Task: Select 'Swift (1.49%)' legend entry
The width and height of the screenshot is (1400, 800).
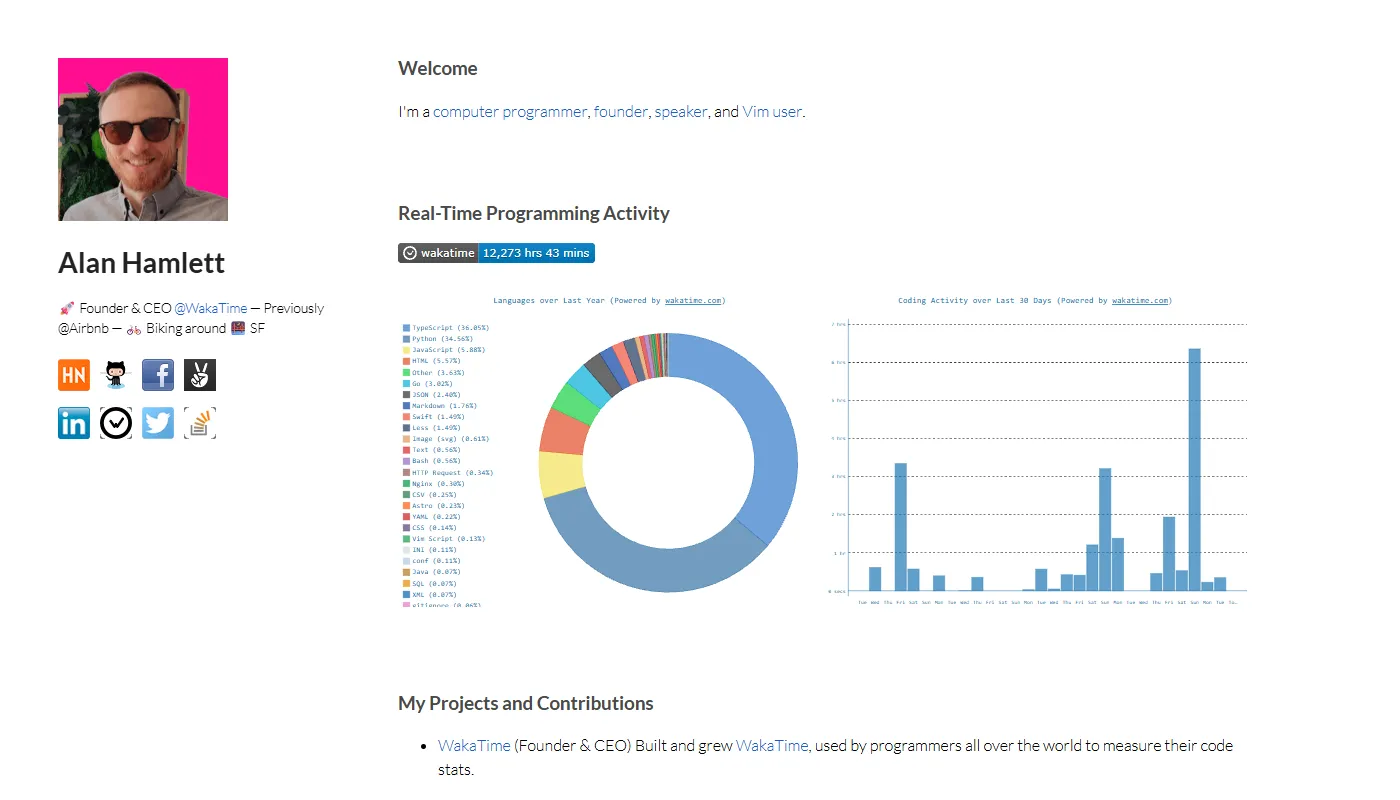Action: click(433, 417)
